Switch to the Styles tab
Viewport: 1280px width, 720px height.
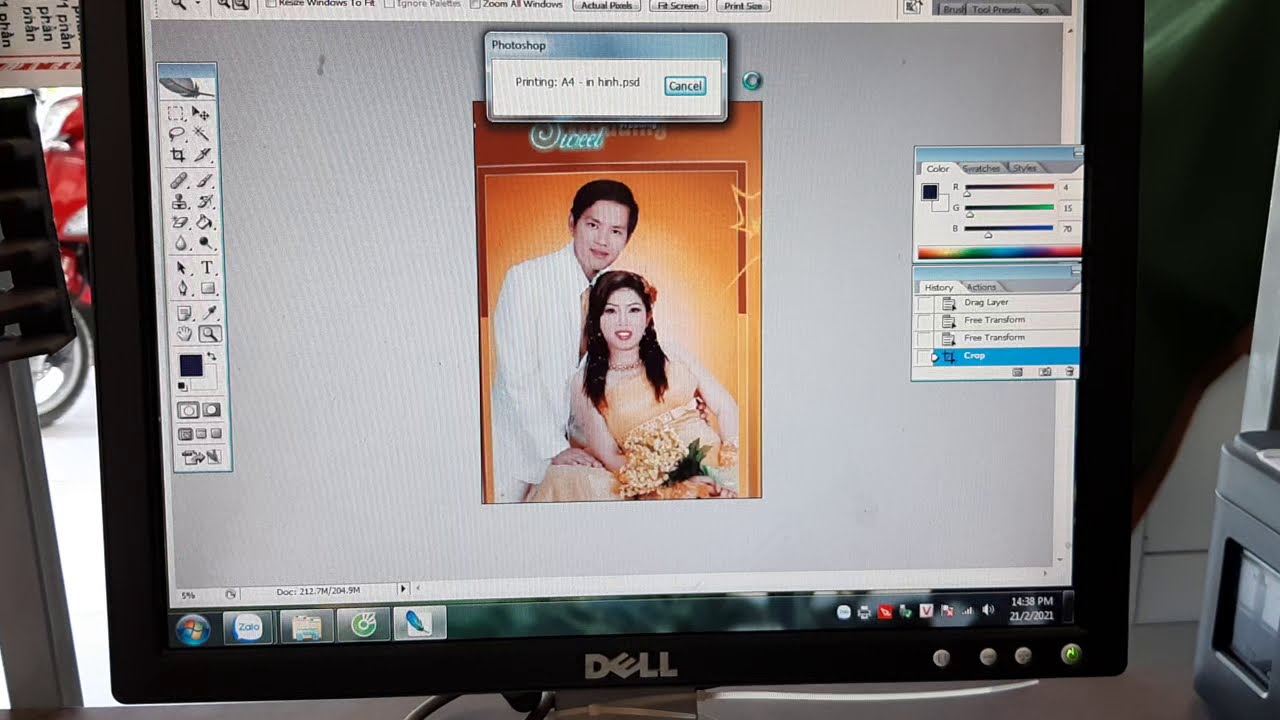pyautogui.click(x=1024, y=168)
